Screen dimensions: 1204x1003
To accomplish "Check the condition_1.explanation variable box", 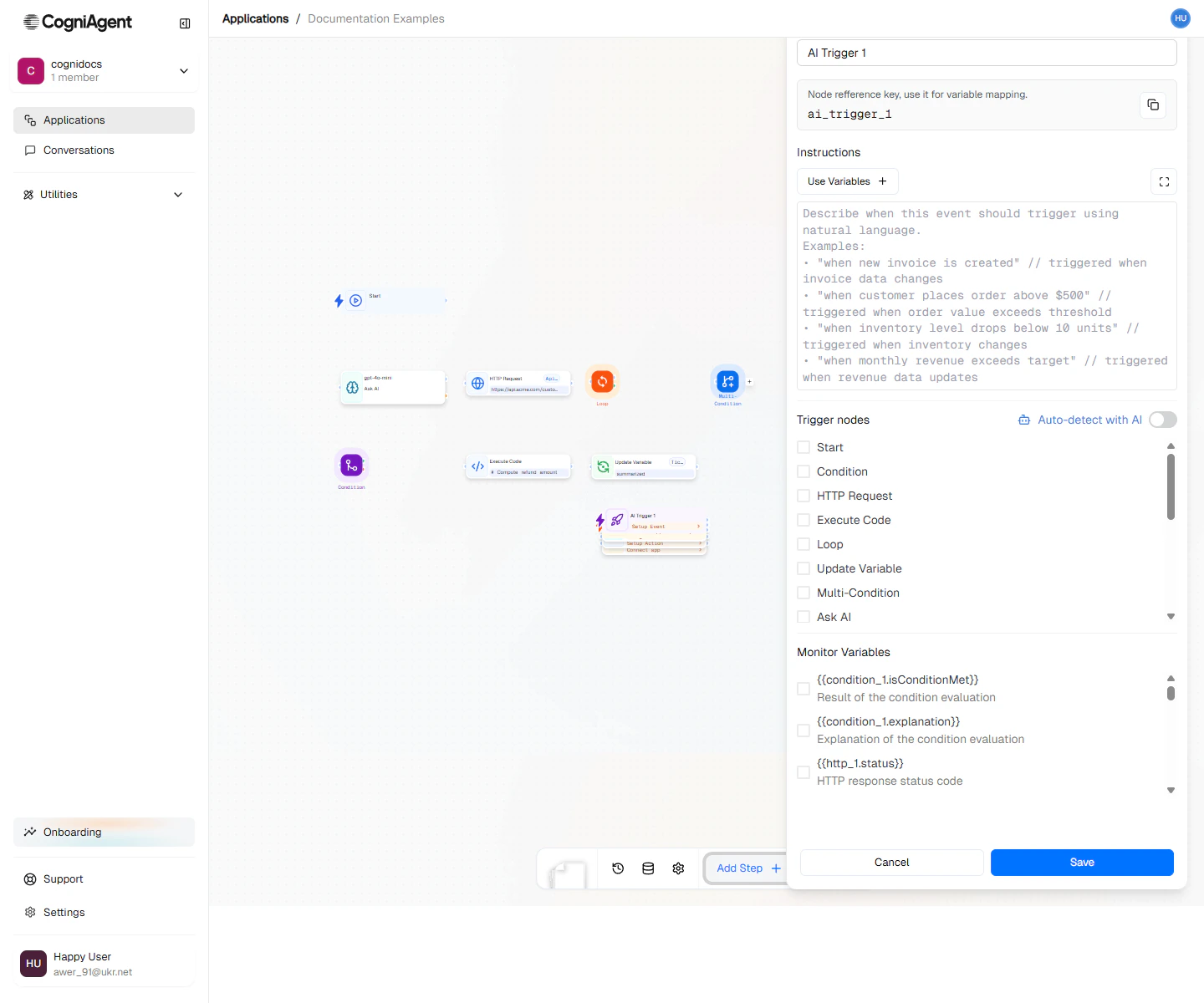I will click(804, 731).
